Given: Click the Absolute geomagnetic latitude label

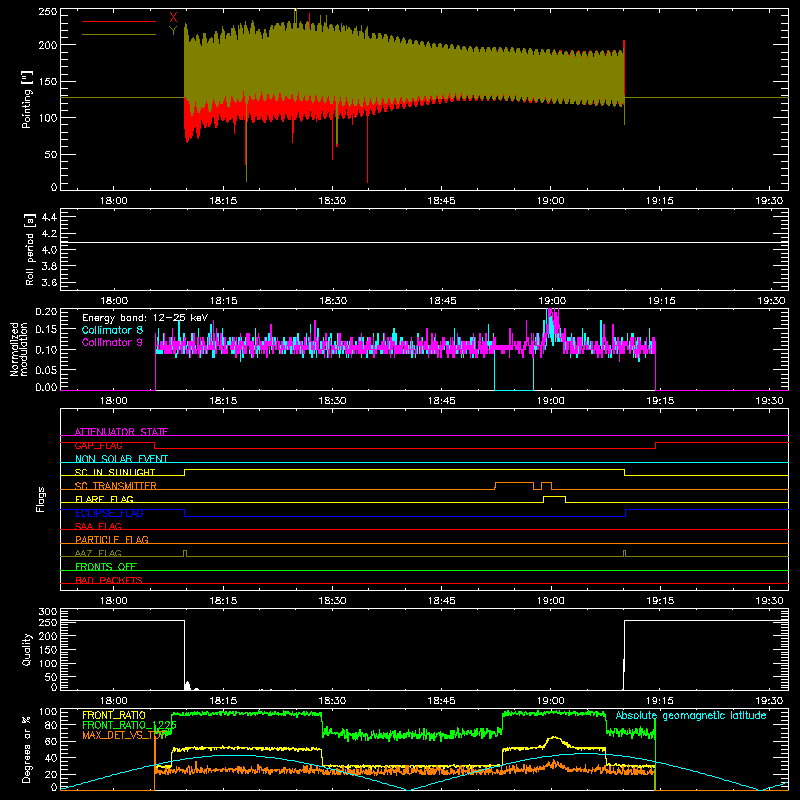Looking at the screenshot, I should tap(691, 715).
